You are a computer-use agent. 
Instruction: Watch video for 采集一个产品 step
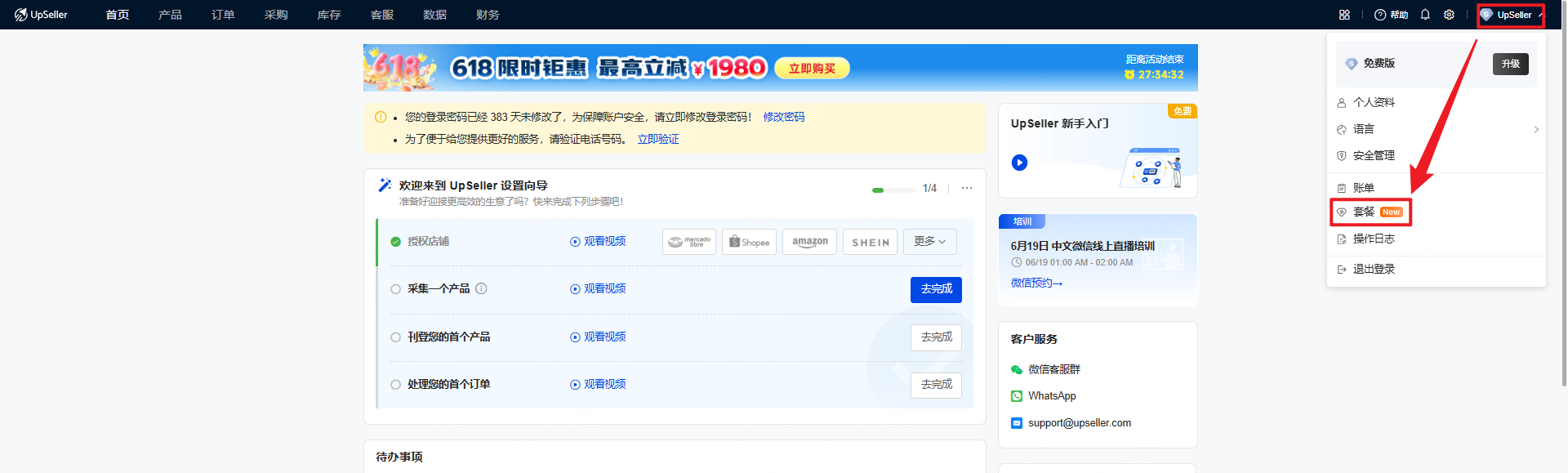point(599,289)
